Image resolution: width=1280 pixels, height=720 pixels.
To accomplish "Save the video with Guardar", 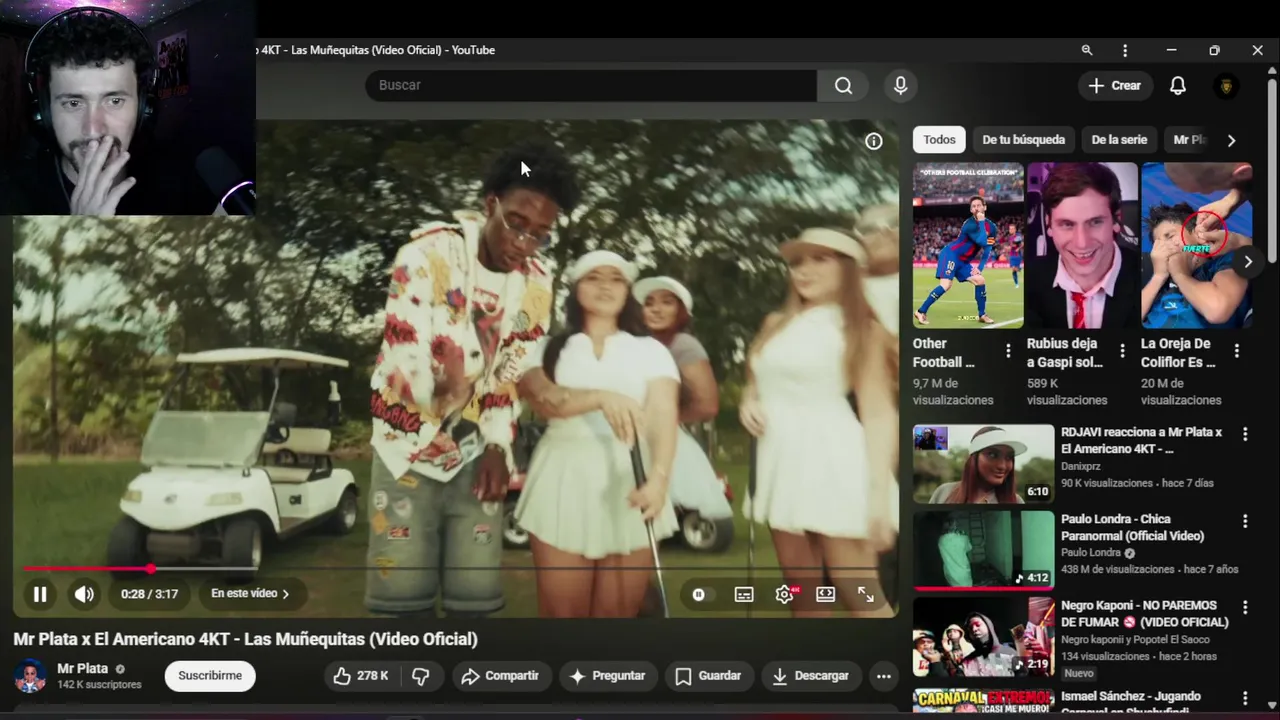I will coord(708,676).
